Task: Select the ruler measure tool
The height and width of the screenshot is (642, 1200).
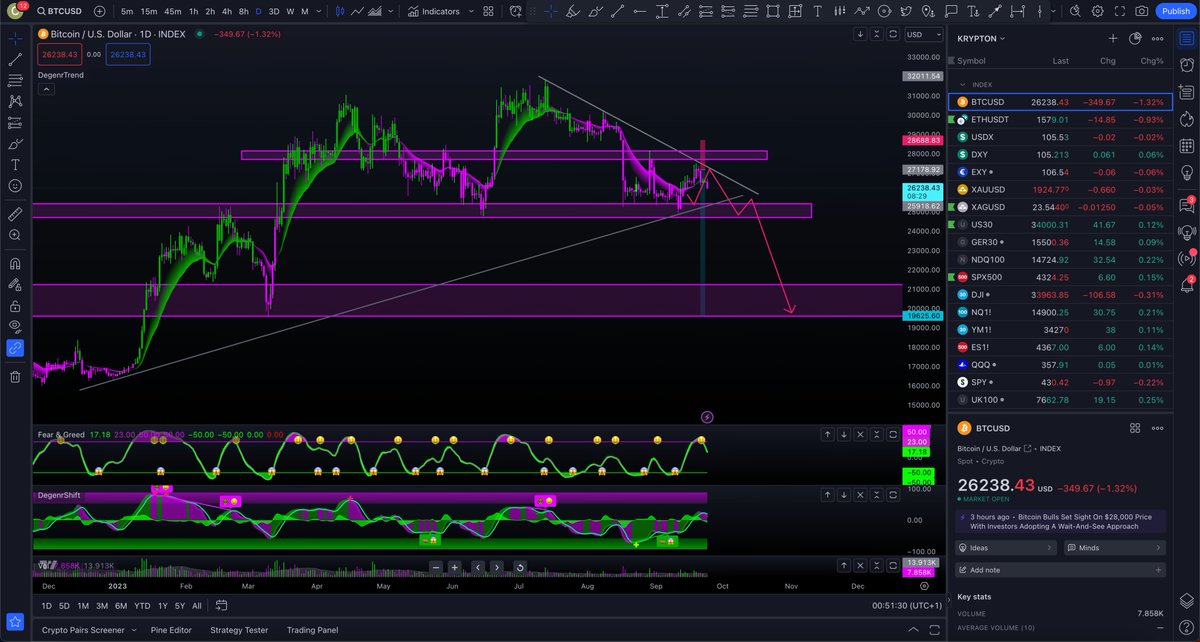Action: pos(15,214)
